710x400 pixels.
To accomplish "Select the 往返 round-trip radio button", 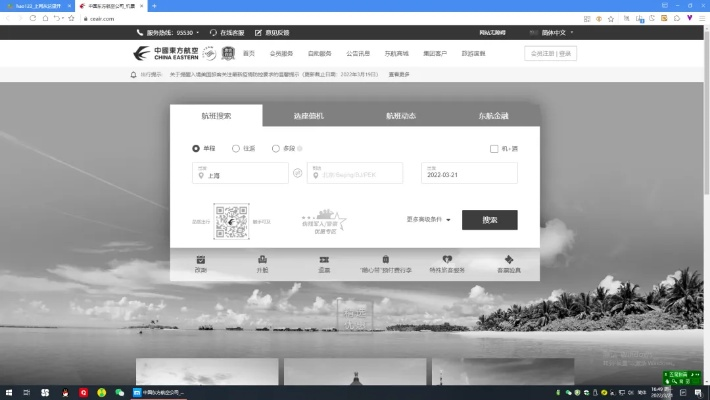I will pos(236,149).
